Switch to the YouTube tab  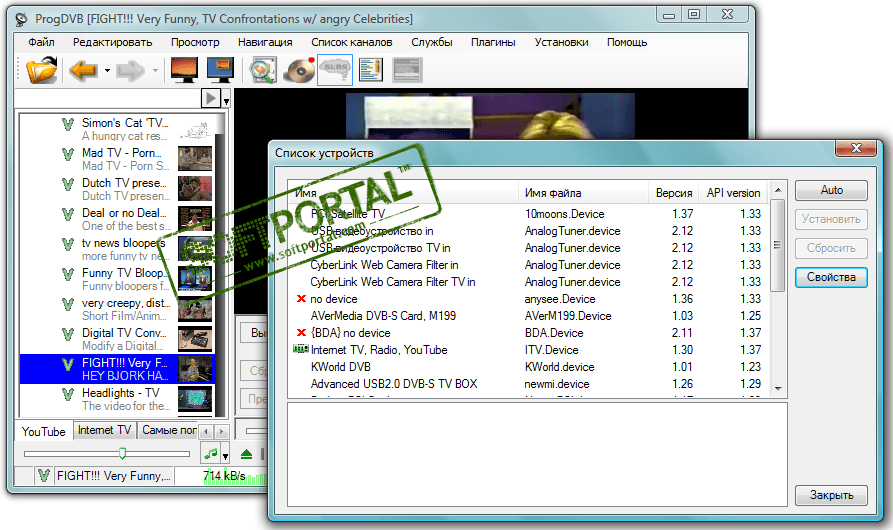44,432
